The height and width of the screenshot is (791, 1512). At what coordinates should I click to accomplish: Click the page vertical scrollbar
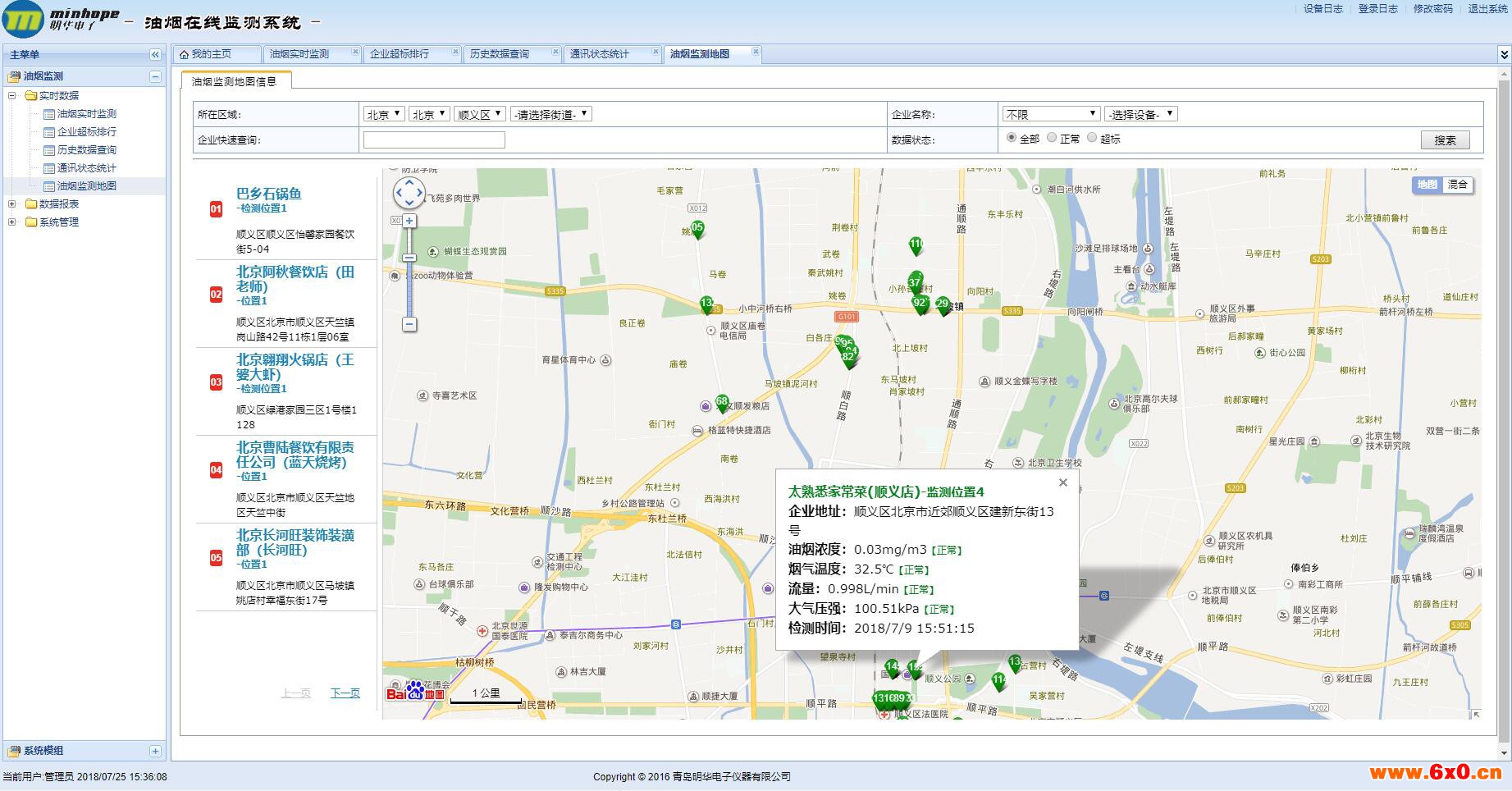tap(1504, 410)
